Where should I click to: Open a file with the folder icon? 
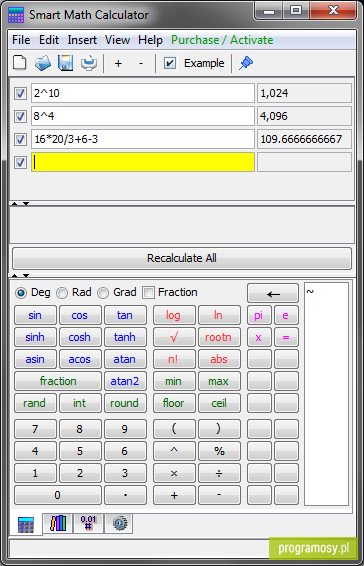(43, 63)
